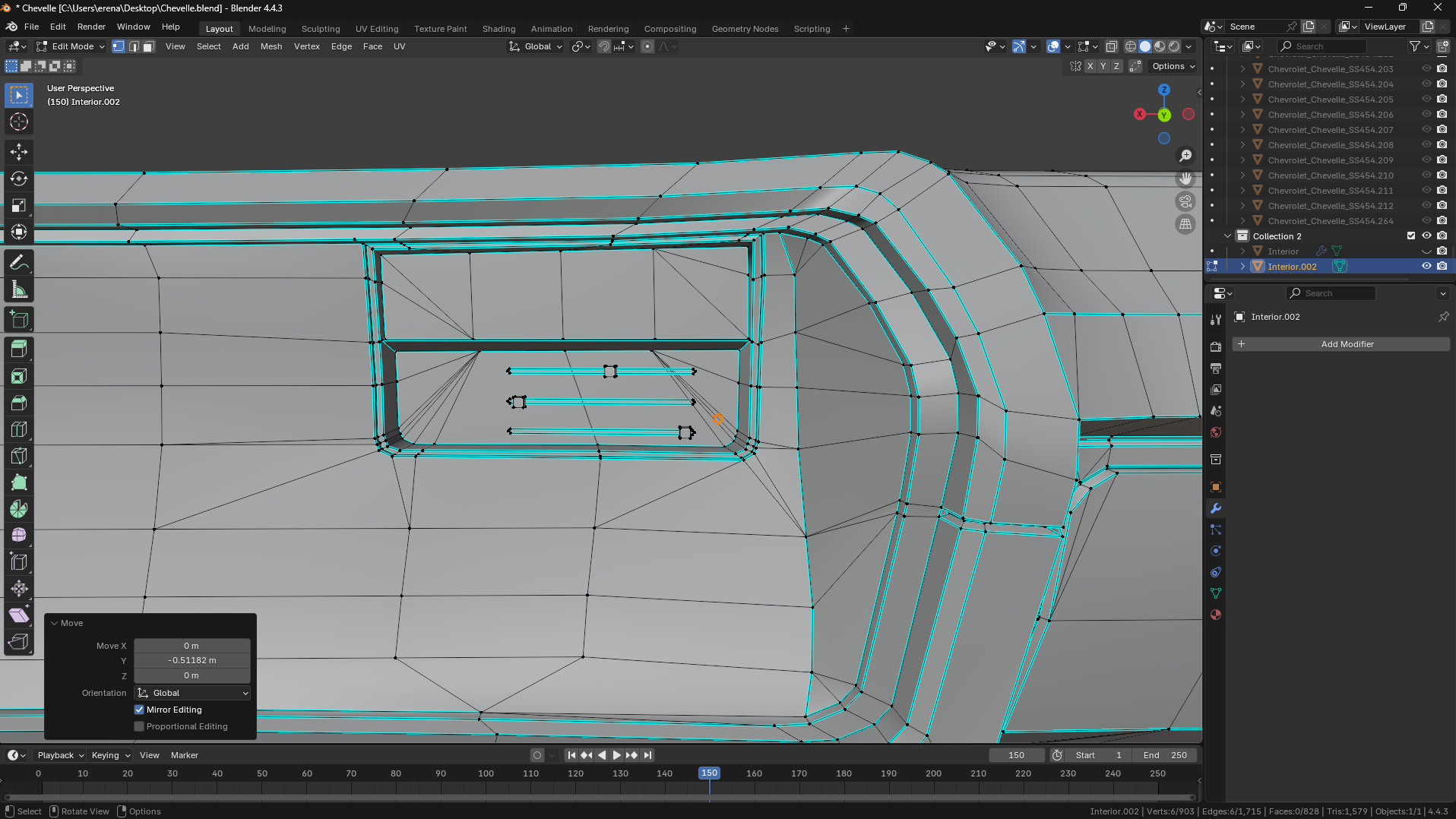Click the Move Y value field
The image size is (1456, 819).
click(191, 660)
